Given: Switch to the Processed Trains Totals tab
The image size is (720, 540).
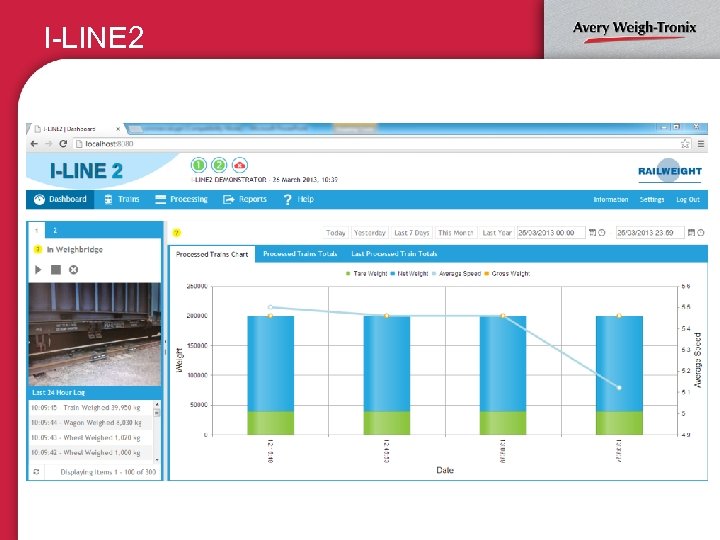Looking at the screenshot, I should point(300,253).
